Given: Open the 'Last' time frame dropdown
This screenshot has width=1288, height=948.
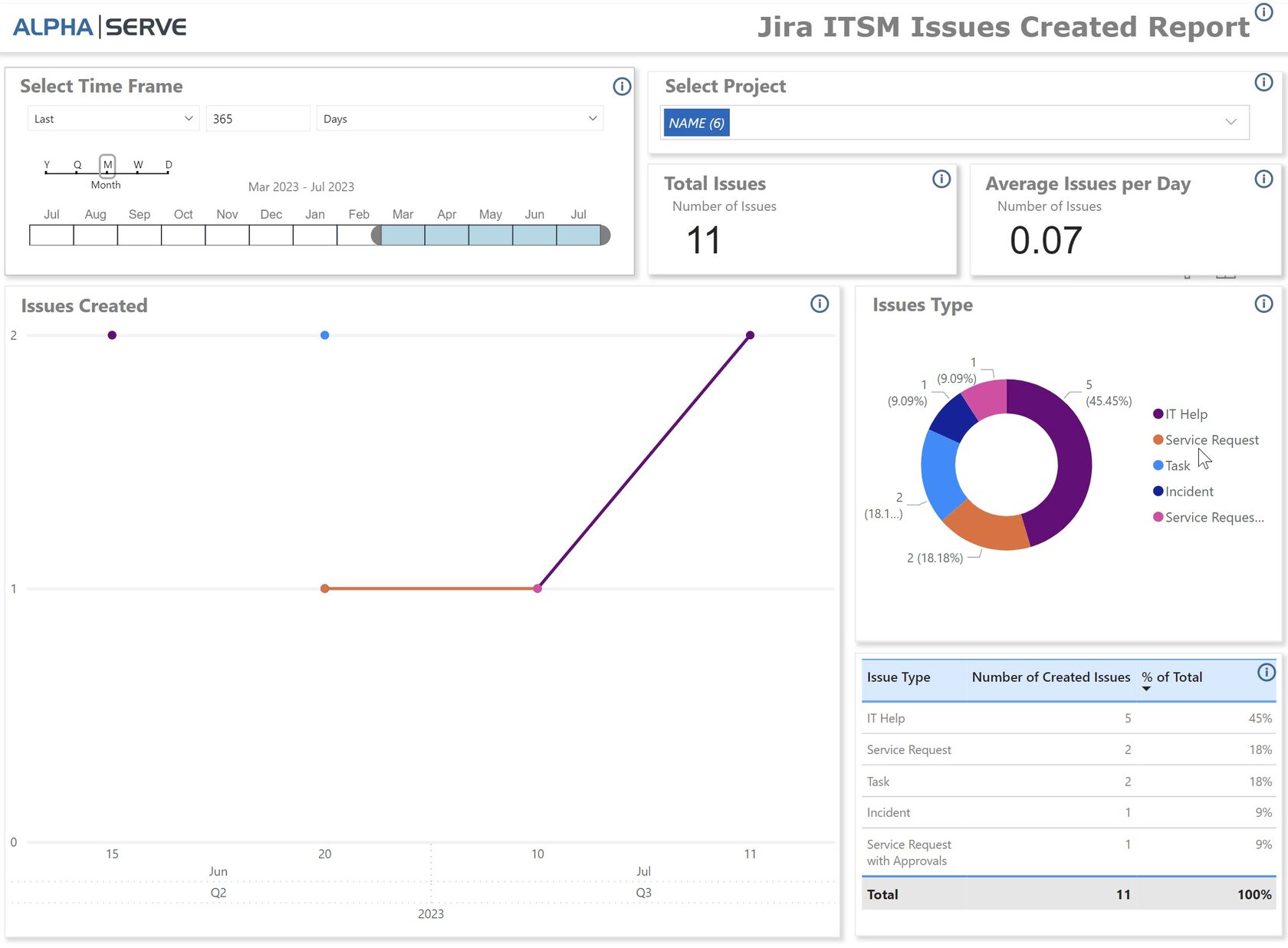Looking at the screenshot, I should [x=112, y=118].
